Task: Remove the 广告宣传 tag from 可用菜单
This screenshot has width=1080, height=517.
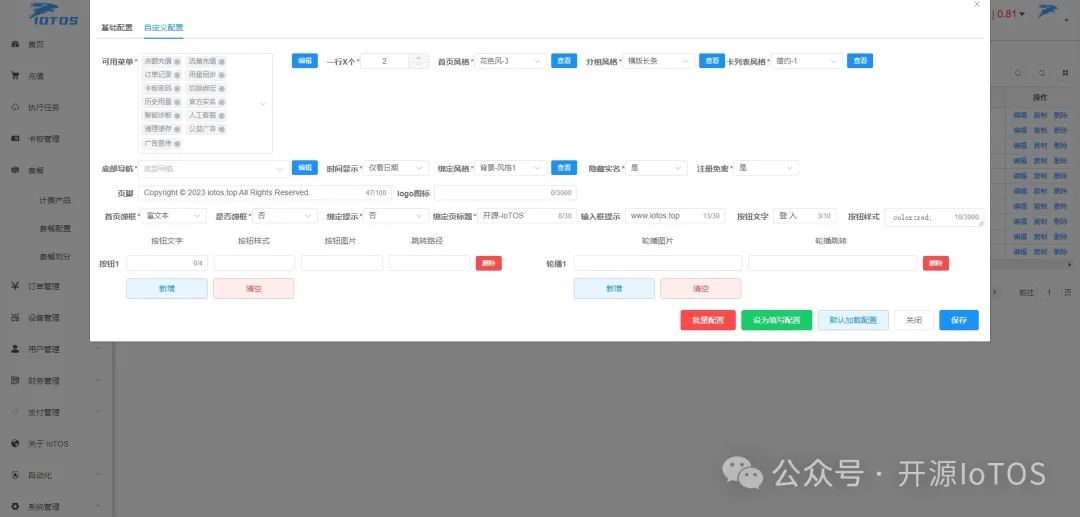Action: pyautogui.click(x=178, y=144)
